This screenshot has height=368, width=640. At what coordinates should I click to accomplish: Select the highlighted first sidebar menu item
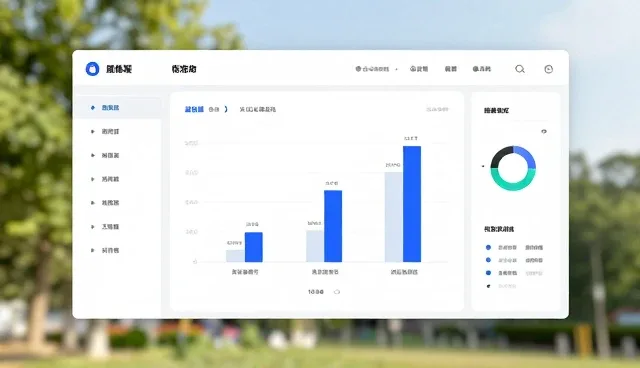point(117,108)
